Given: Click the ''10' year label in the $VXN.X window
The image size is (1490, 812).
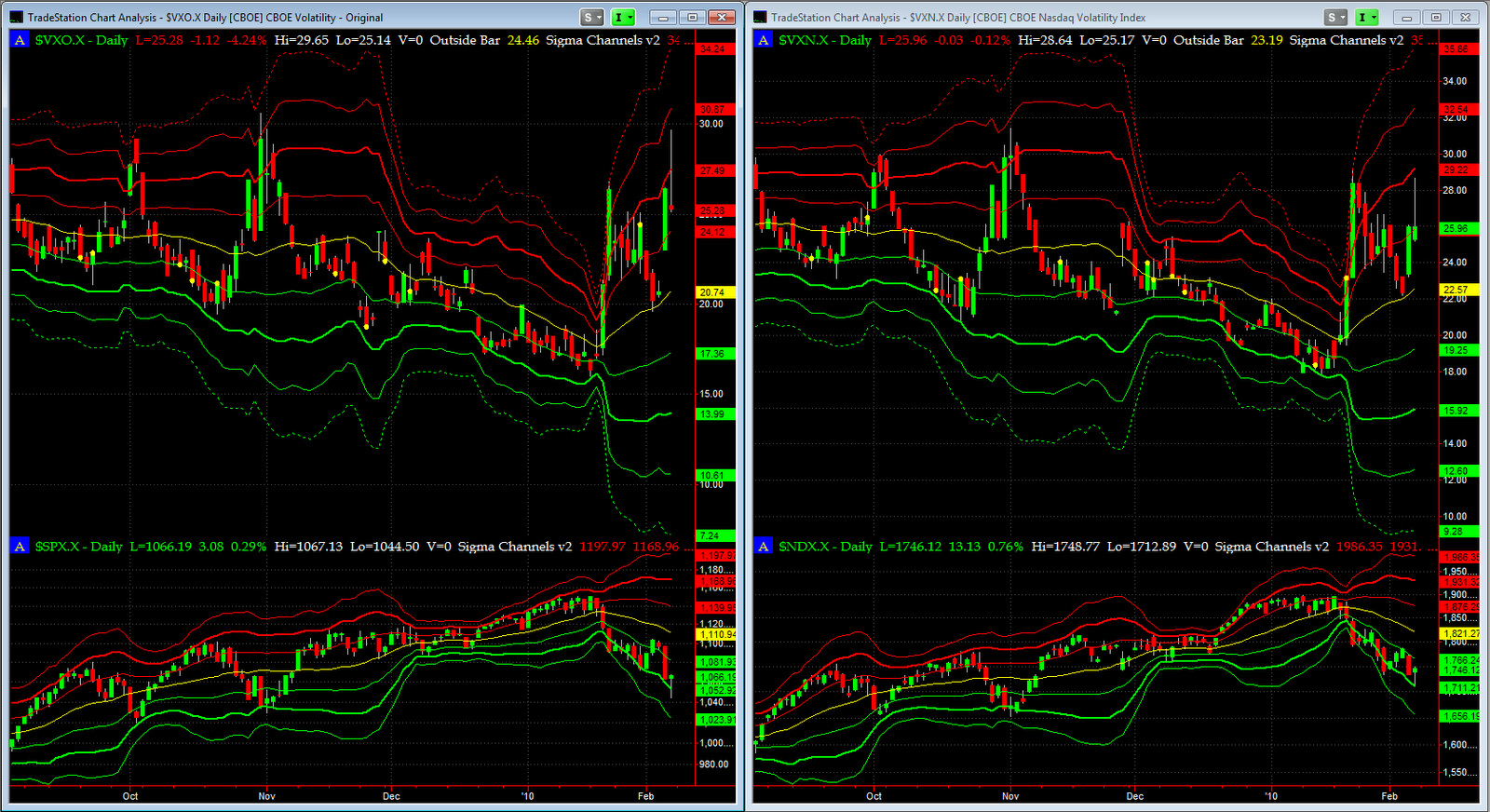Looking at the screenshot, I should point(1271,796).
